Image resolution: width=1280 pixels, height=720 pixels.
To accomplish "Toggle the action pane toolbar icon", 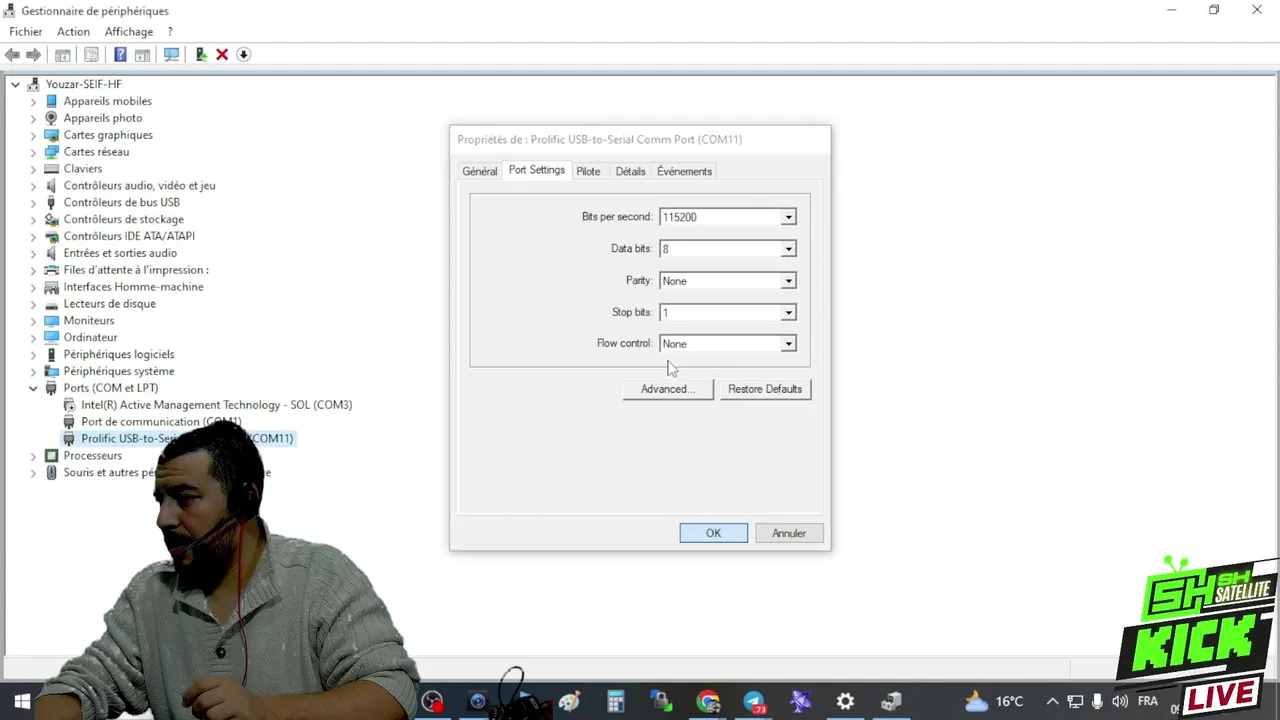I will pos(142,55).
